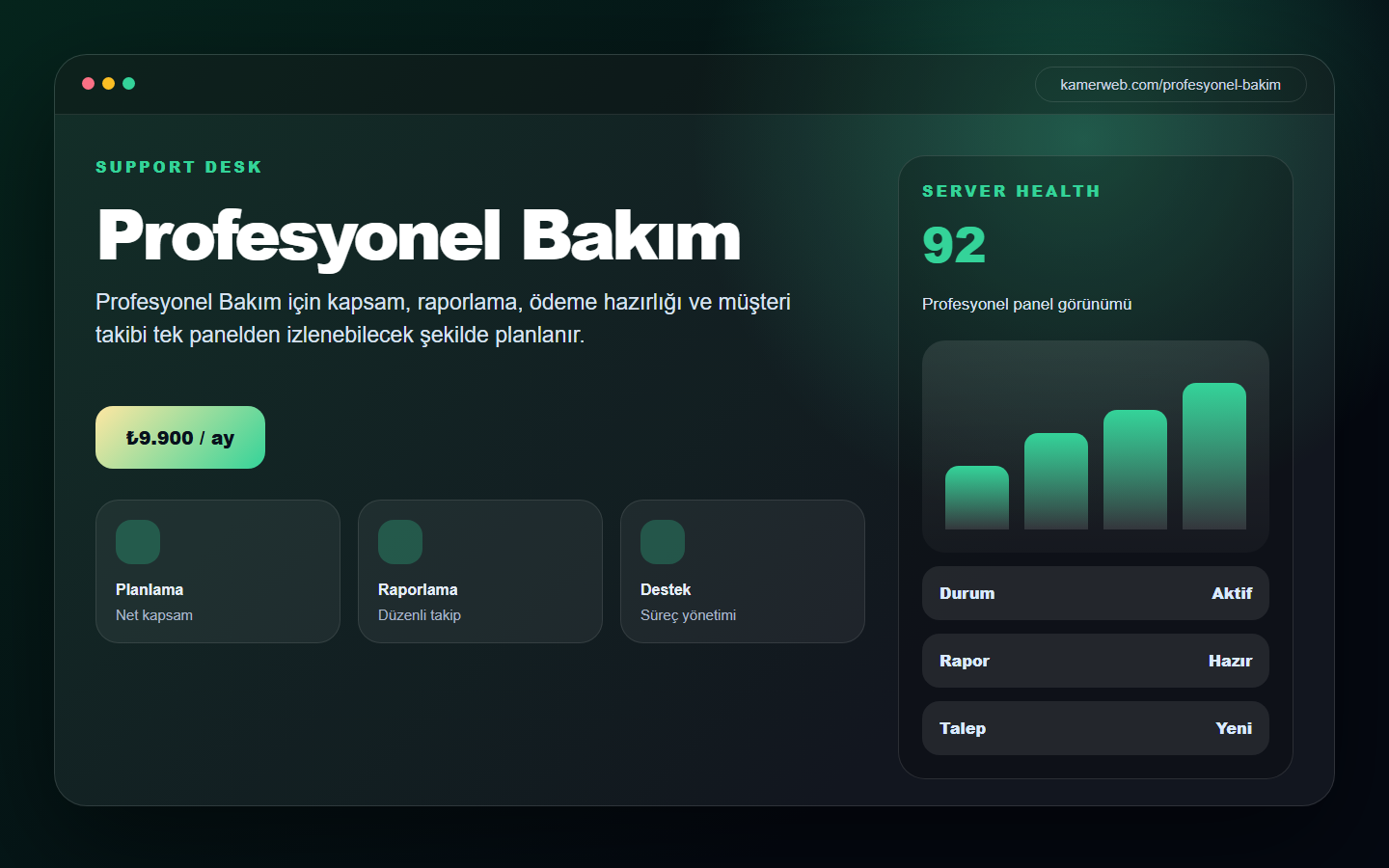Select the Düzenli takip subtitle
The width and height of the screenshot is (1389, 868).
point(420,615)
